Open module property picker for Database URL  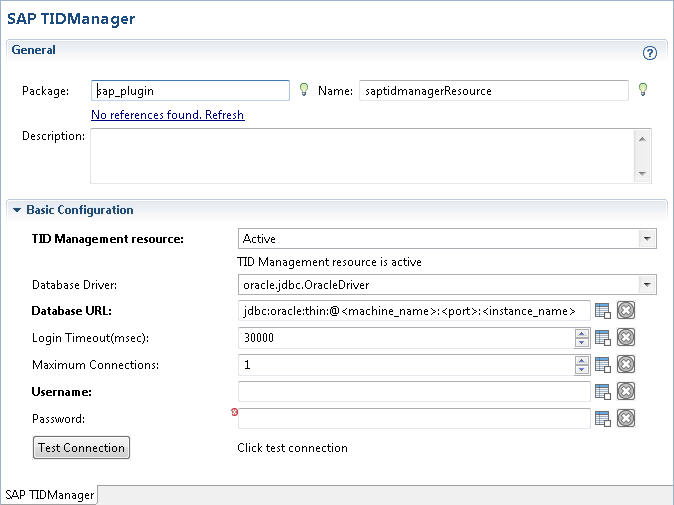point(603,311)
